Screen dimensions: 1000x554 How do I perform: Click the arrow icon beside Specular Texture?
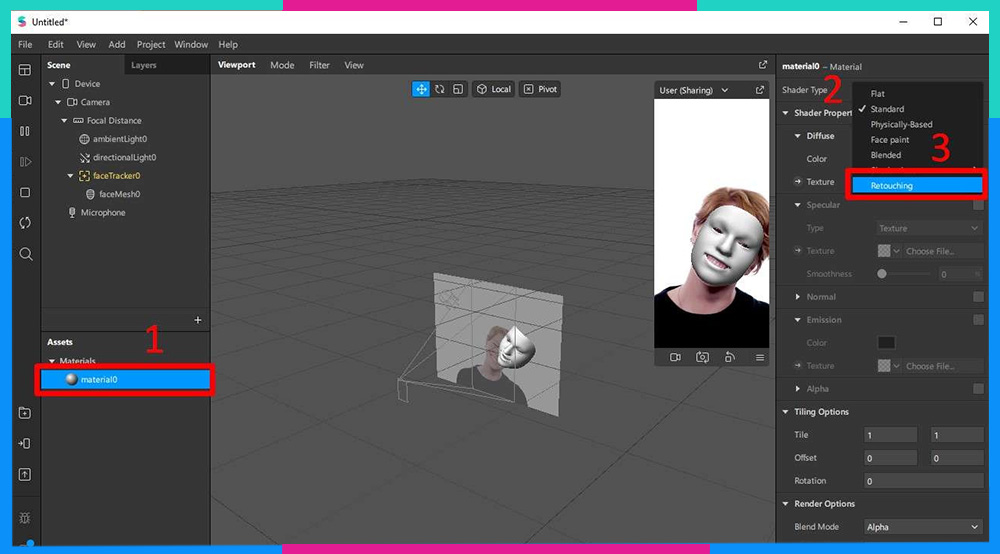click(798, 251)
